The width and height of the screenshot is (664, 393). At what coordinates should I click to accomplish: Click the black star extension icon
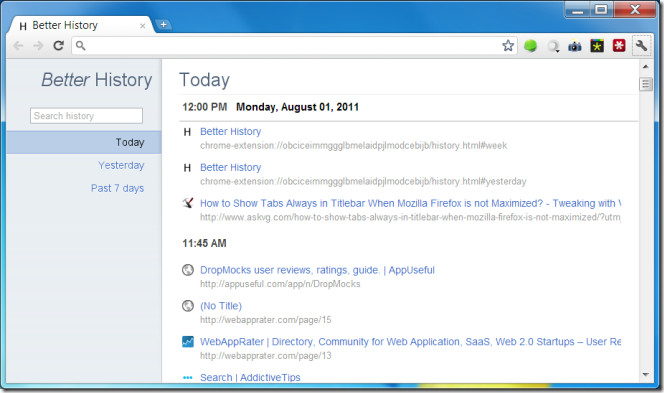pyautogui.click(x=597, y=46)
